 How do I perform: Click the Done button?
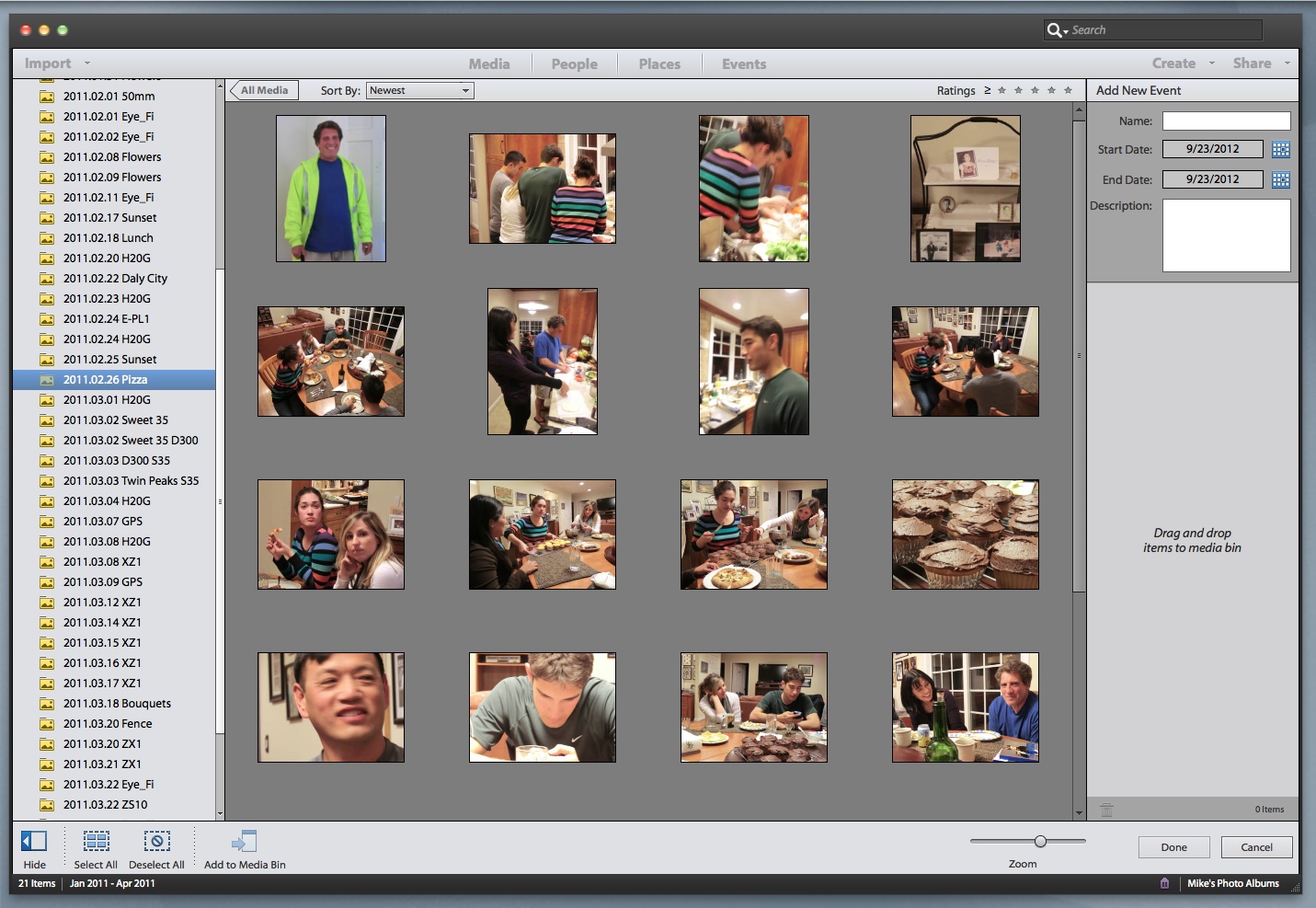tap(1173, 847)
